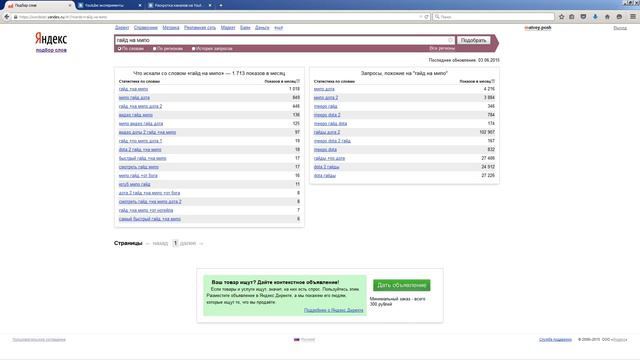Screen dimensions: 640x360
Task: Click the home icon in the browser toolbar
Action: (607, 17)
